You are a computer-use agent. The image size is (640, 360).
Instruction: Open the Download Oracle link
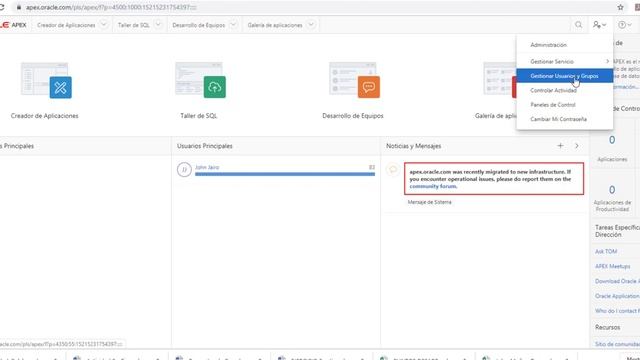point(617,281)
